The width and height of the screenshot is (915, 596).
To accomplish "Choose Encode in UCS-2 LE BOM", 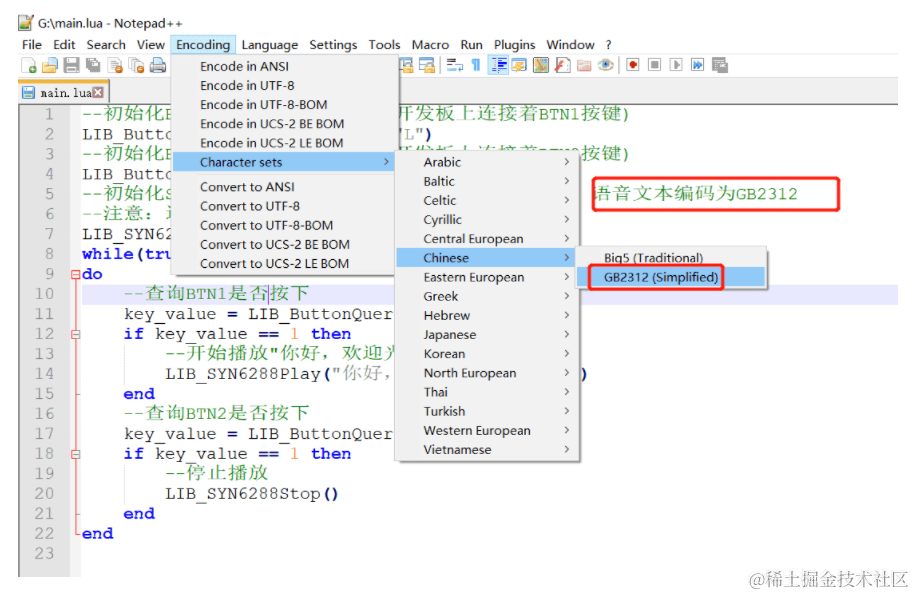I will [x=284, y=143].
